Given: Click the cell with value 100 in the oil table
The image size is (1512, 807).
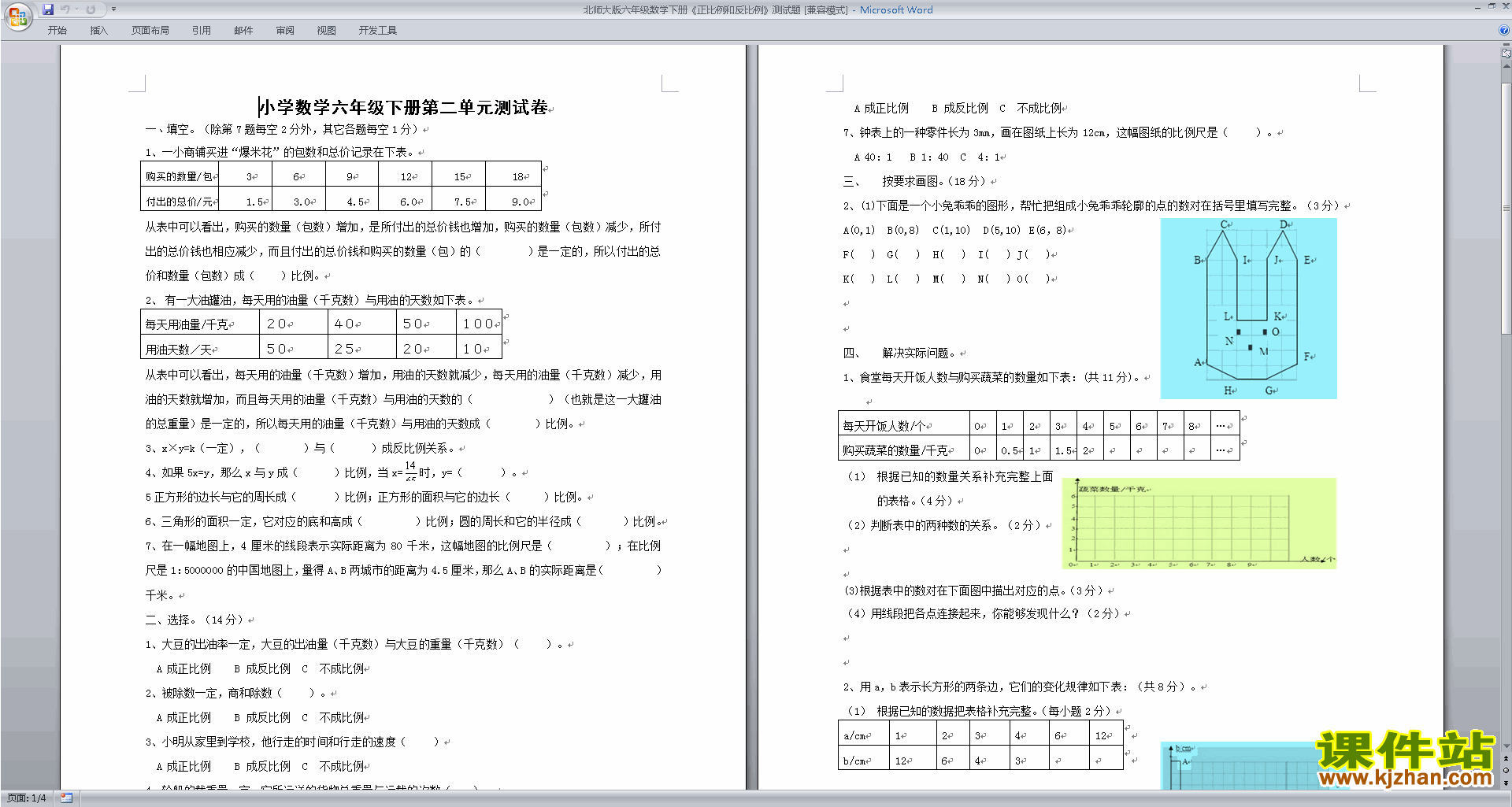Looking at the screenshot, I should (x=479, y=324).
